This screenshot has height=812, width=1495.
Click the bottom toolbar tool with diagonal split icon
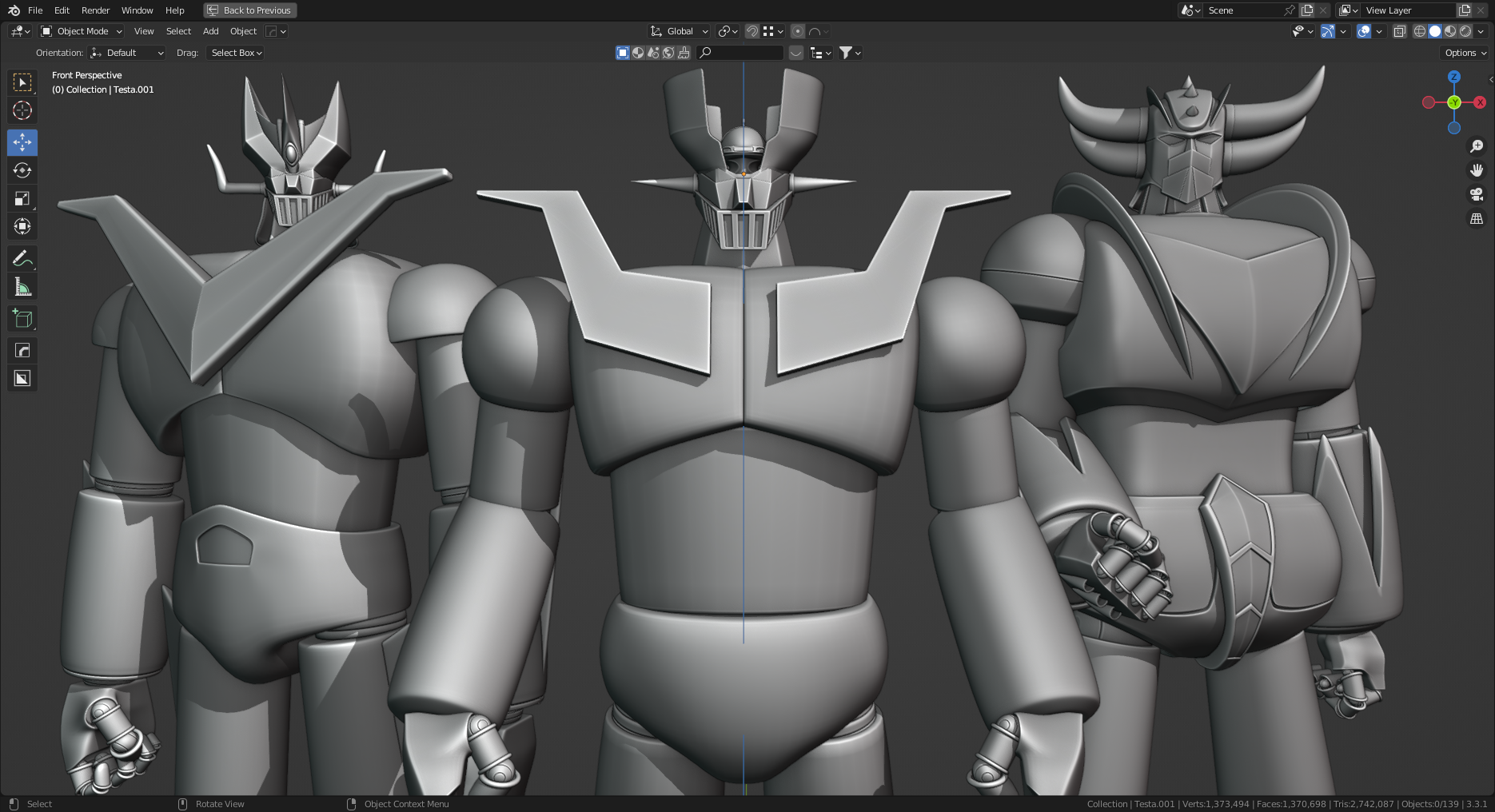tap(22, 378)
